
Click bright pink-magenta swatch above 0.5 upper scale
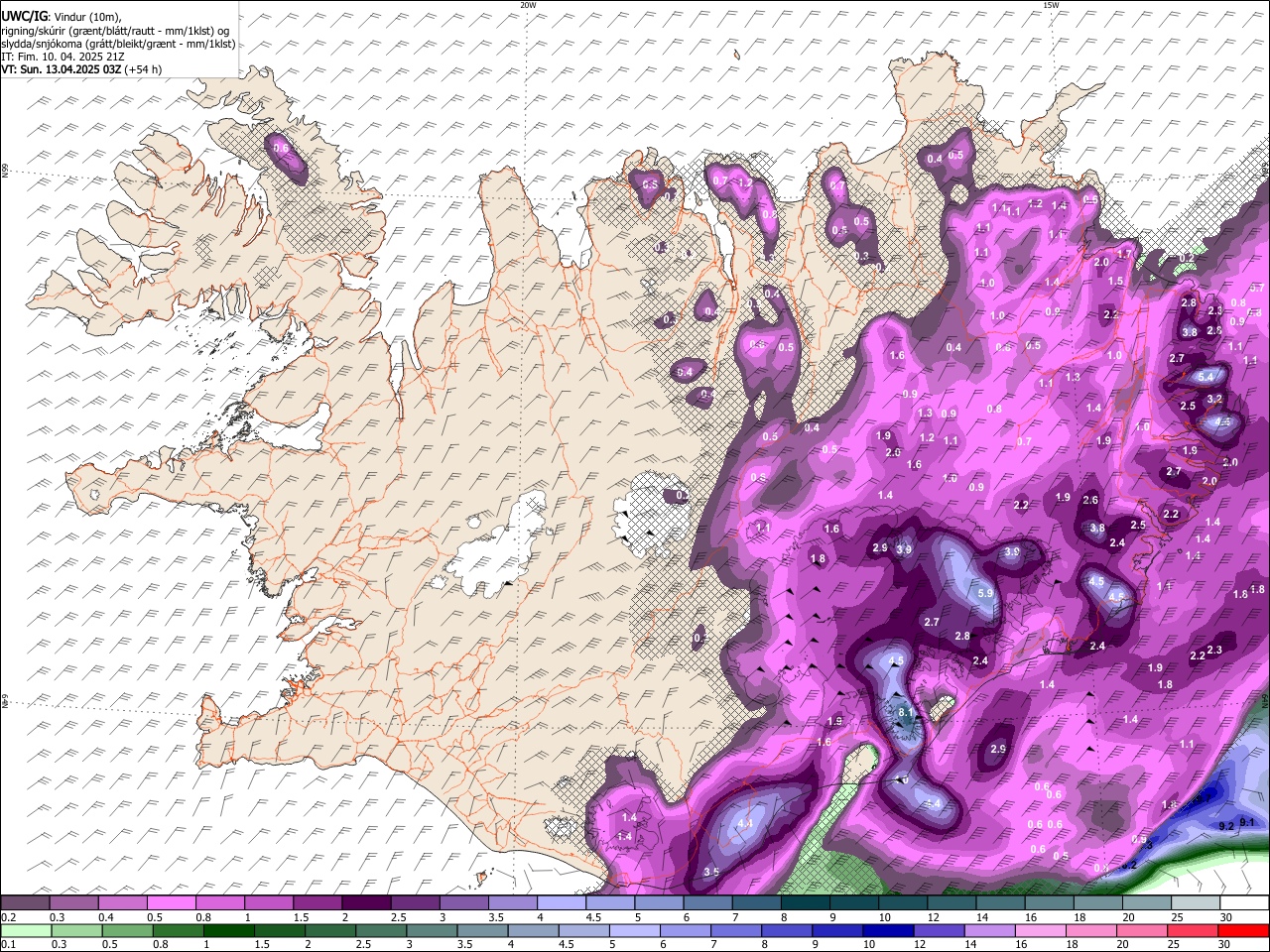pyautogui.click(x=171, y=903)
